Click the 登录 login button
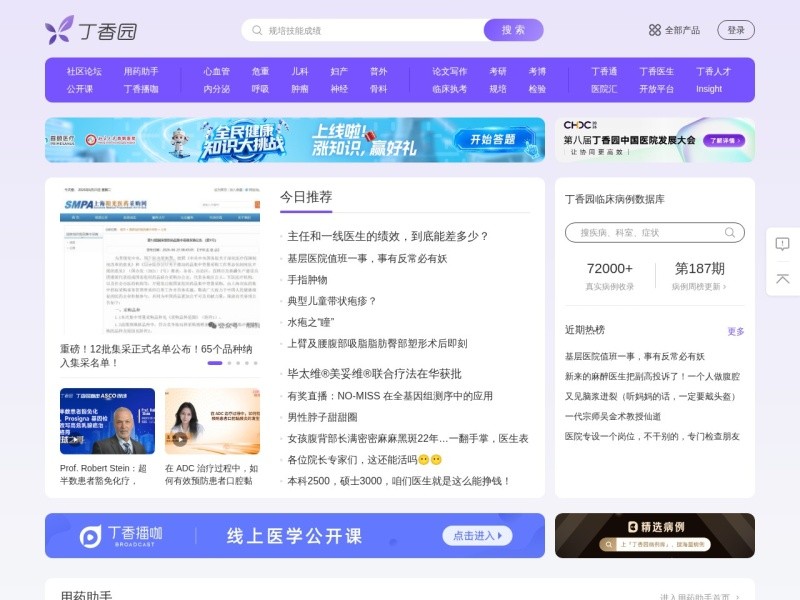Image resolution: width=800 pixels, height=600 pixels. [x=736, y=30]
